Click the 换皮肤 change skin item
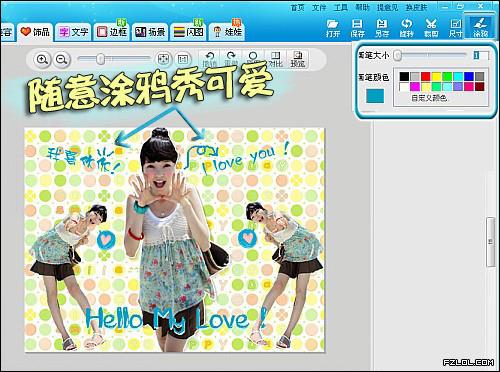500x372 pixels. pos(416,7)
